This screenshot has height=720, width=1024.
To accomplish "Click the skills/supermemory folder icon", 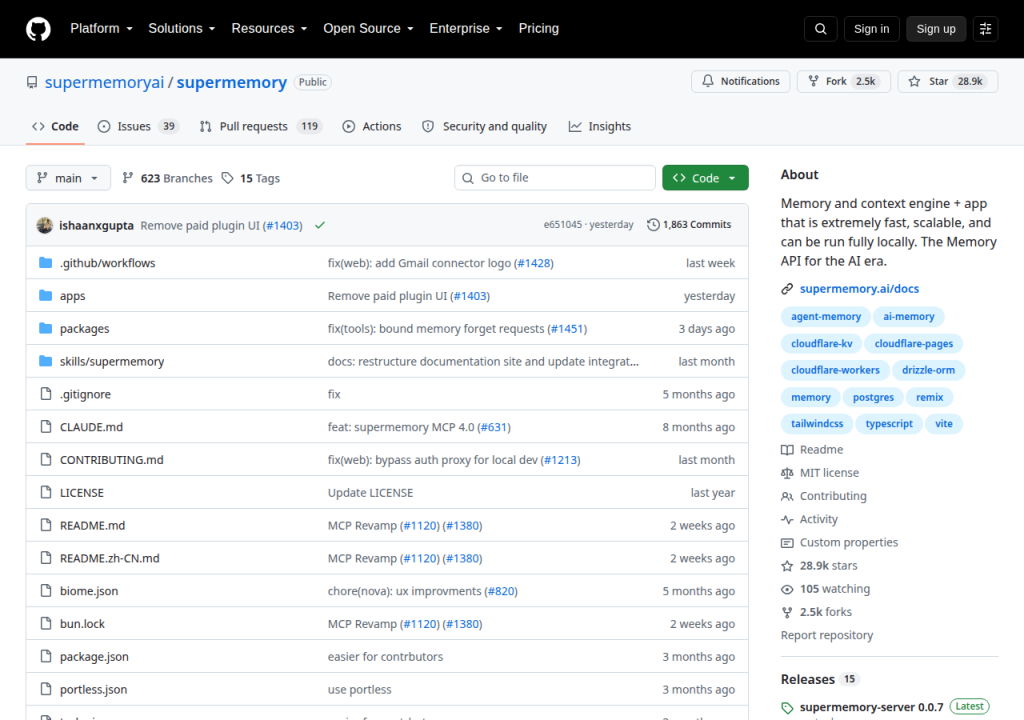I will 45,361.
